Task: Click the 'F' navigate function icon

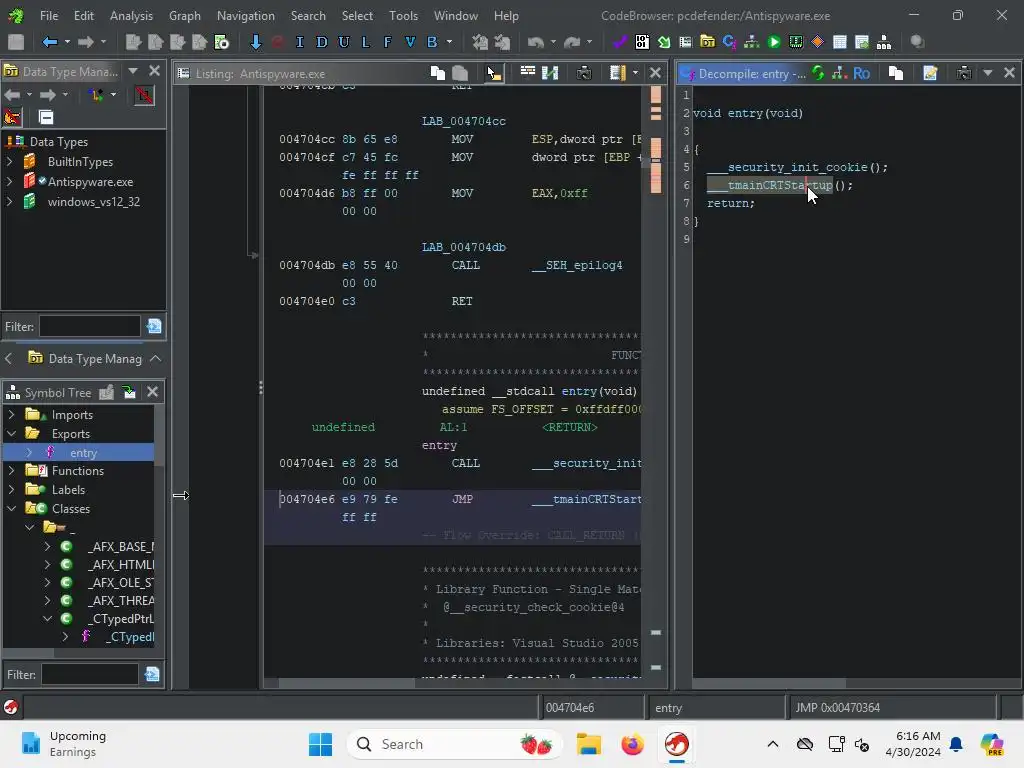Action: tap(387, 42)
